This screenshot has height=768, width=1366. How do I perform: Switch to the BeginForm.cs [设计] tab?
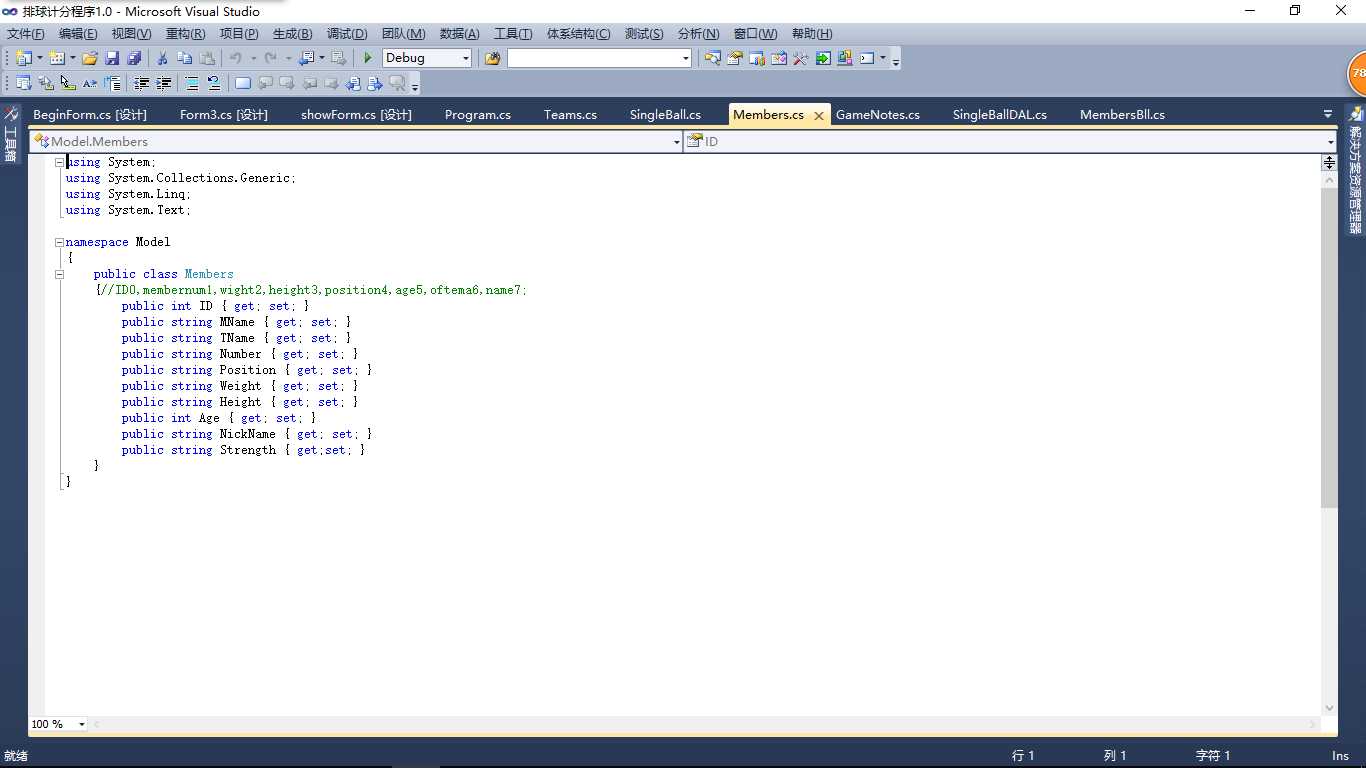[x=90, y=114]
